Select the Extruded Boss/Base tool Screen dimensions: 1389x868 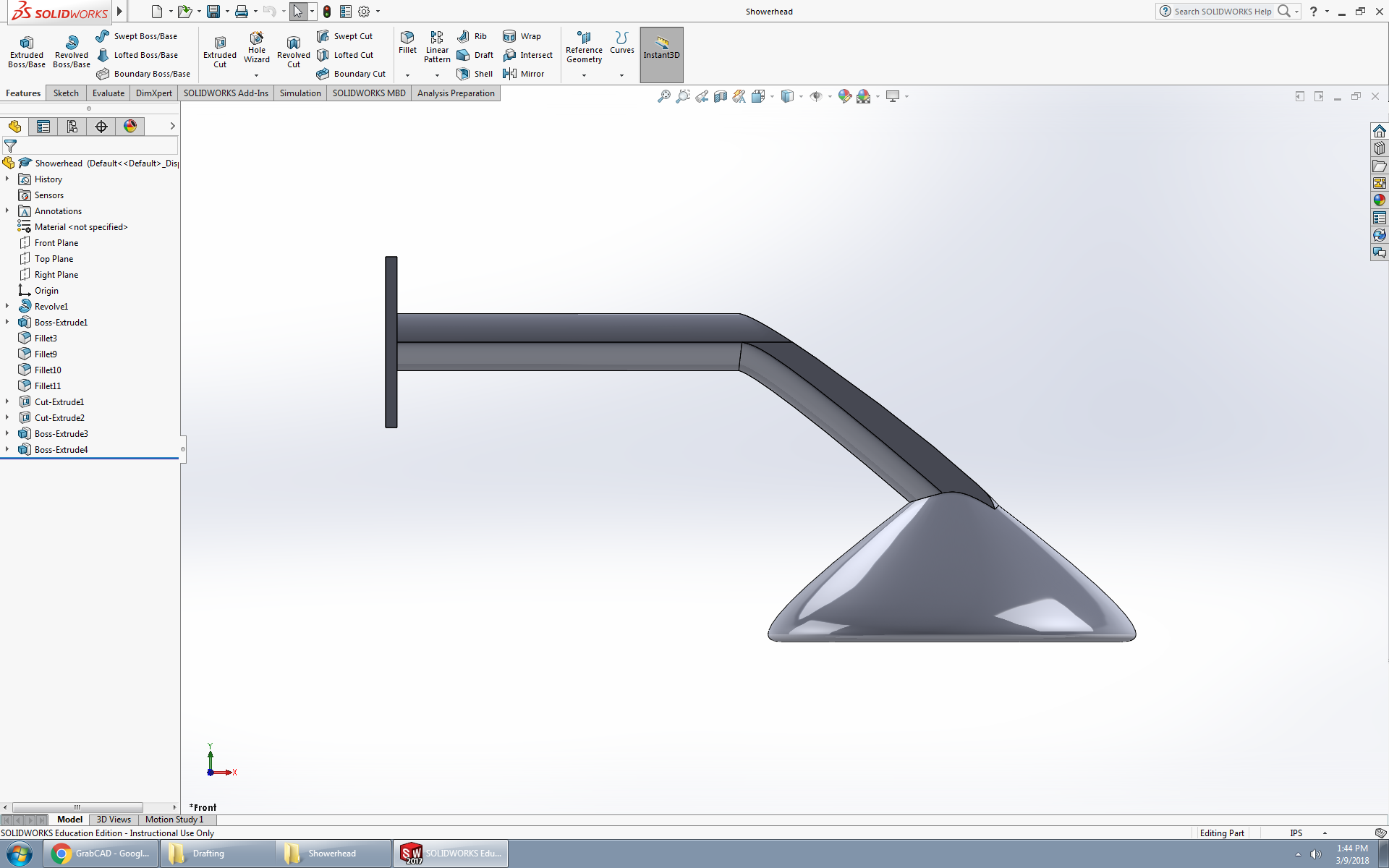(x=27, y=51)
